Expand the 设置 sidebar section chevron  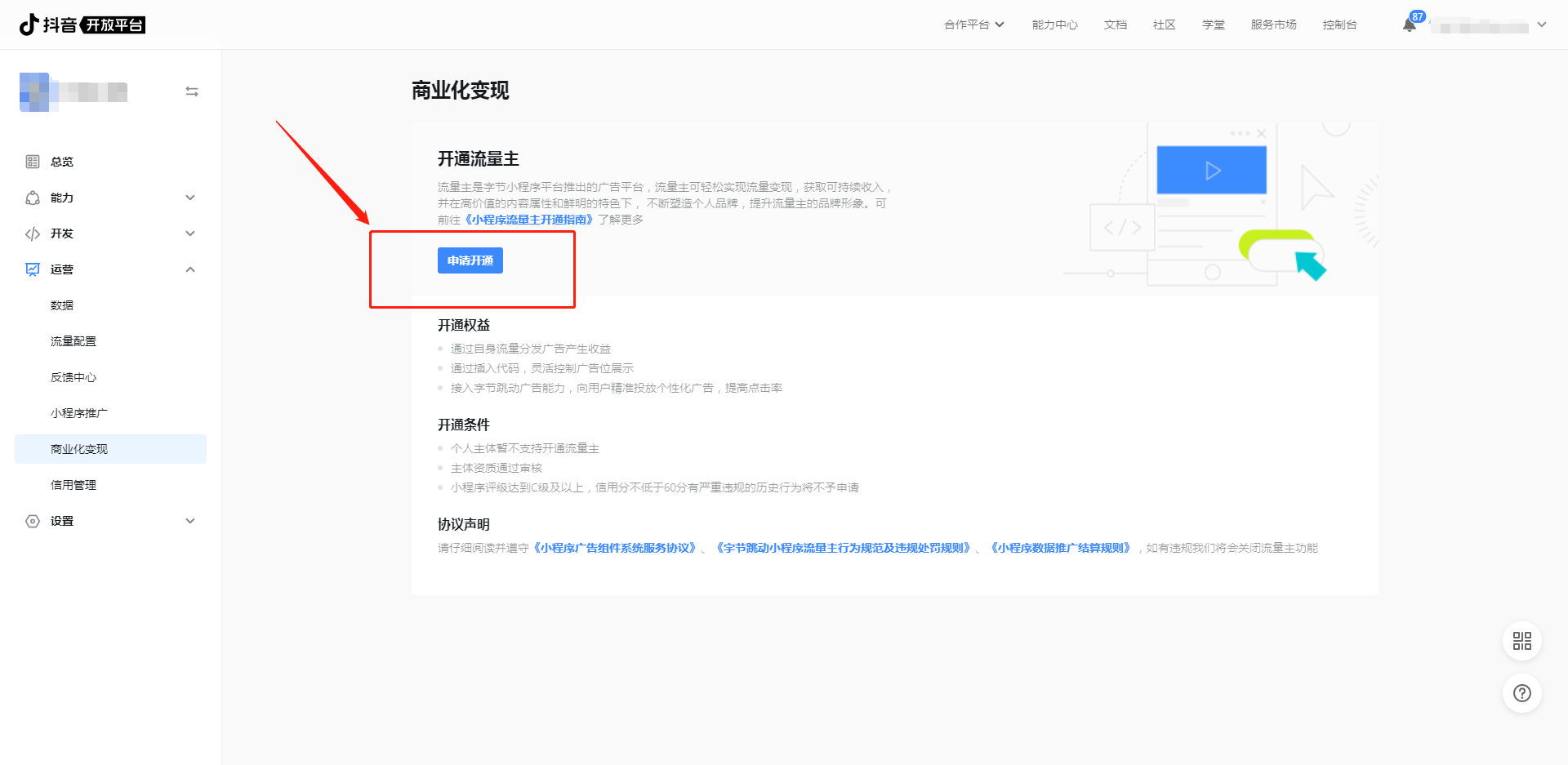tap(190, 521)
